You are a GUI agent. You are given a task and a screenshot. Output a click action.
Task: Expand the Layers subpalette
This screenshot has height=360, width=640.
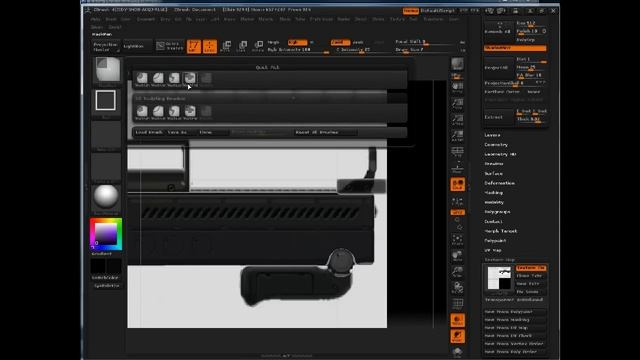(492, 135)
